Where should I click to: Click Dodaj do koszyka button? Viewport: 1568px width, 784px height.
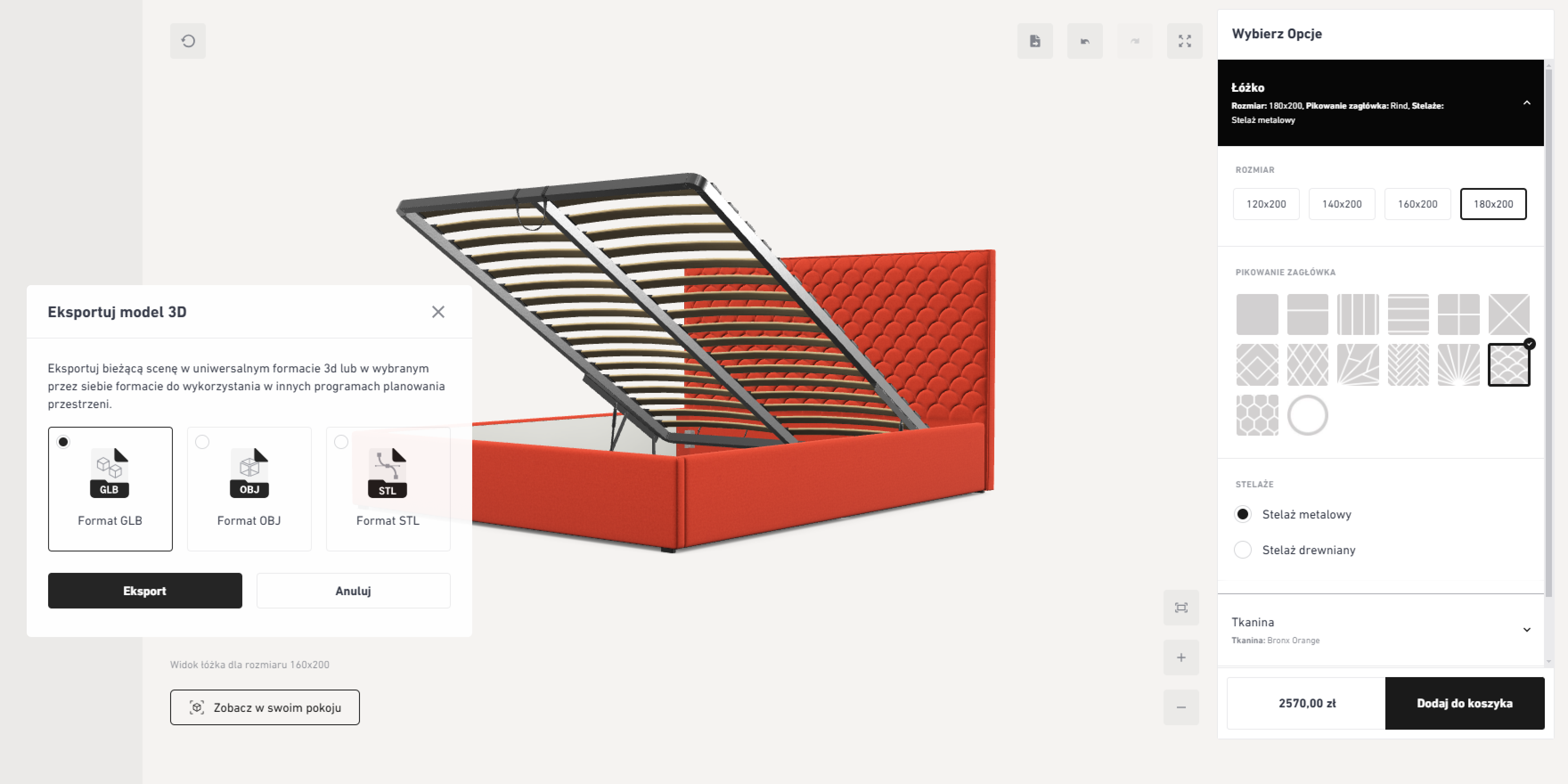tap(1465, 703)
